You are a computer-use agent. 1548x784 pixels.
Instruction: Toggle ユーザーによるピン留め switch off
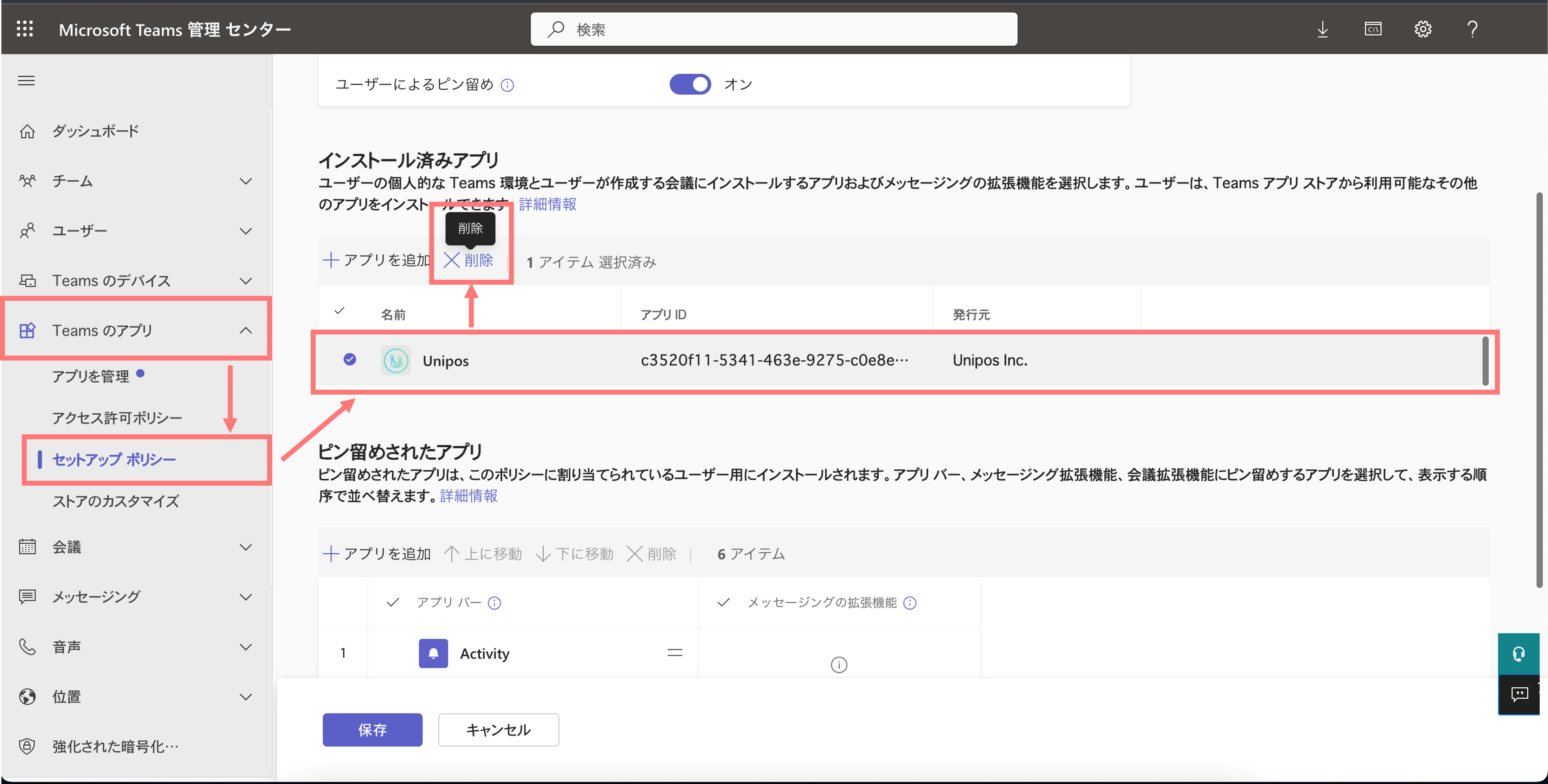tap(690, 84)
